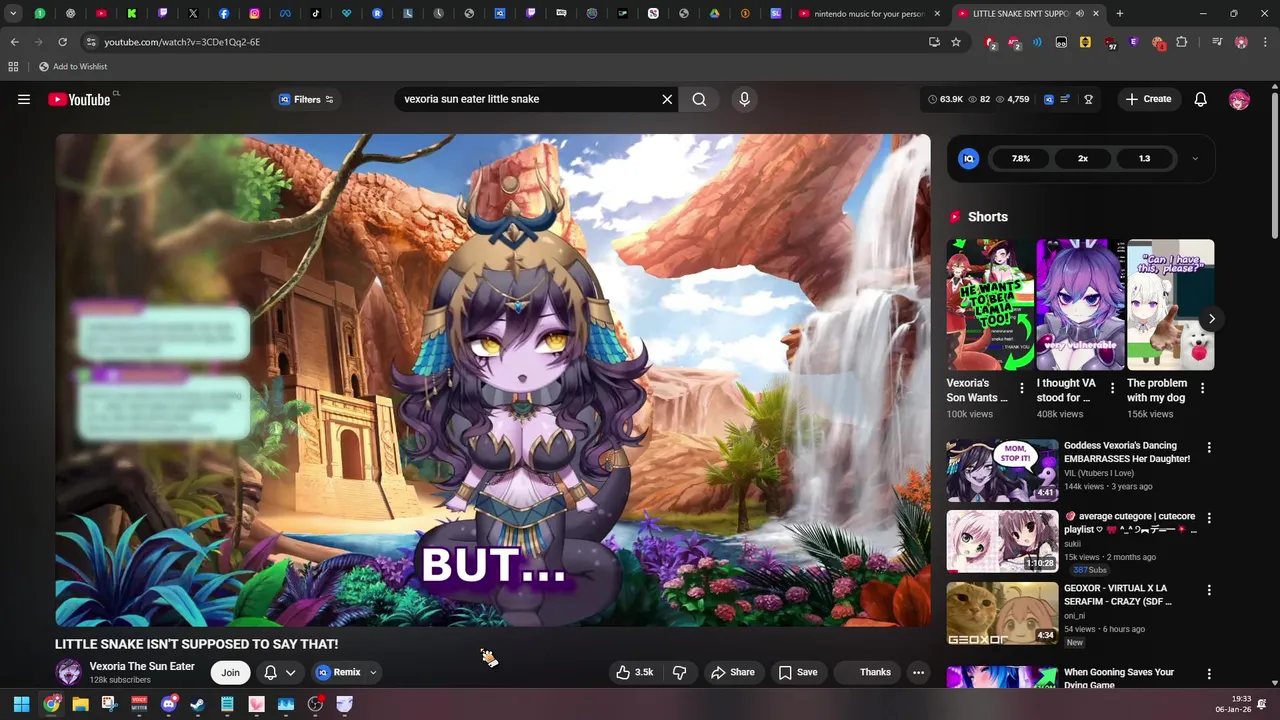Screen dimensions: 1280x720
Task: Open the Extensions puzzle icon
Action: 1182,42
